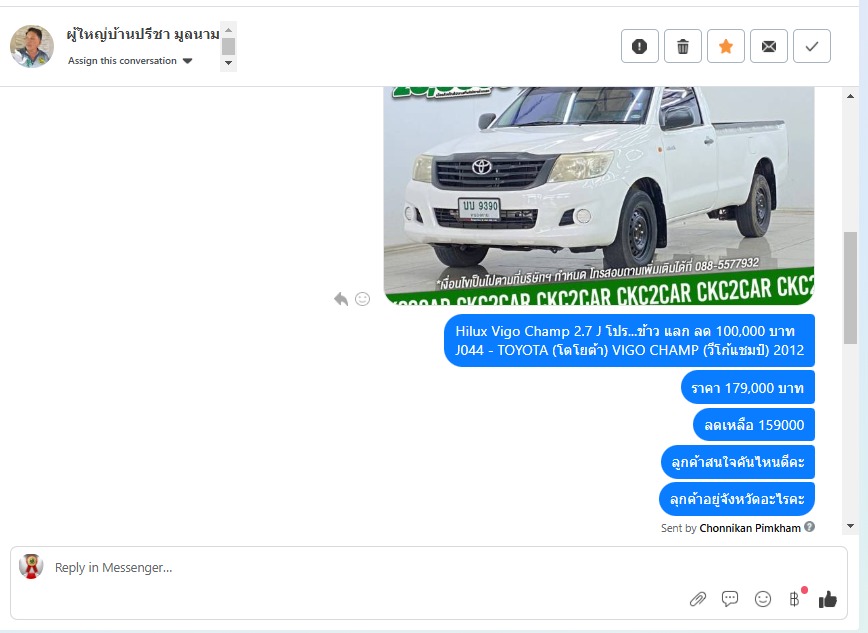Open the emoji picker in reply box
Viewport: 868px width, 633px height.
763,599
